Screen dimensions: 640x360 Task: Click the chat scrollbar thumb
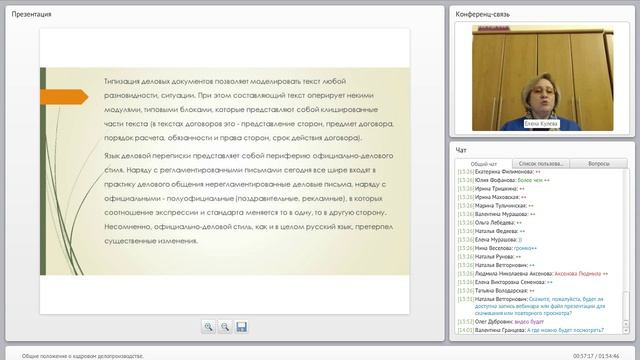pyautogui.click(x=626, y=306)
